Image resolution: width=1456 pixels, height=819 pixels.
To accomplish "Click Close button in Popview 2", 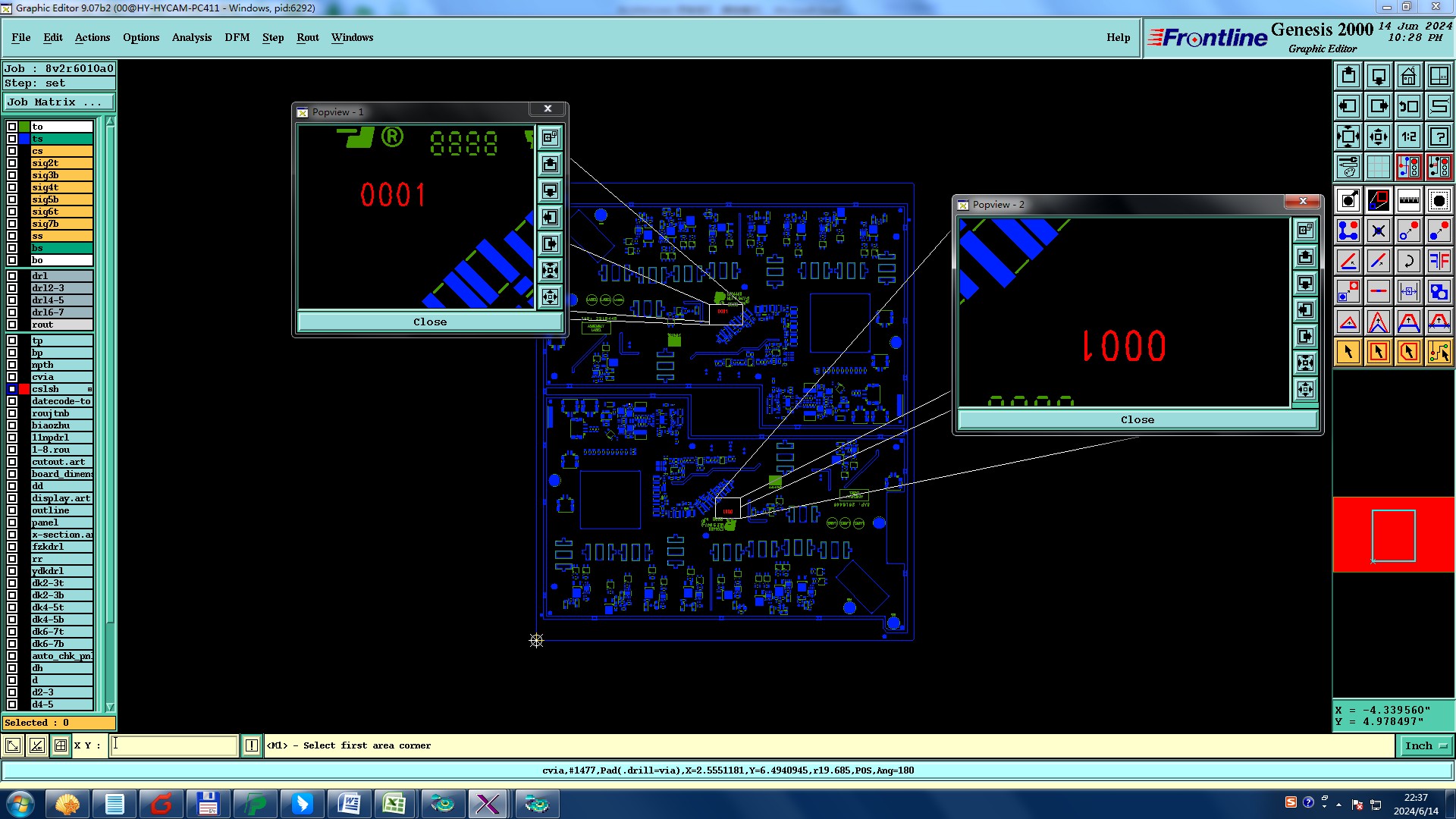I will coord(1137,419).
